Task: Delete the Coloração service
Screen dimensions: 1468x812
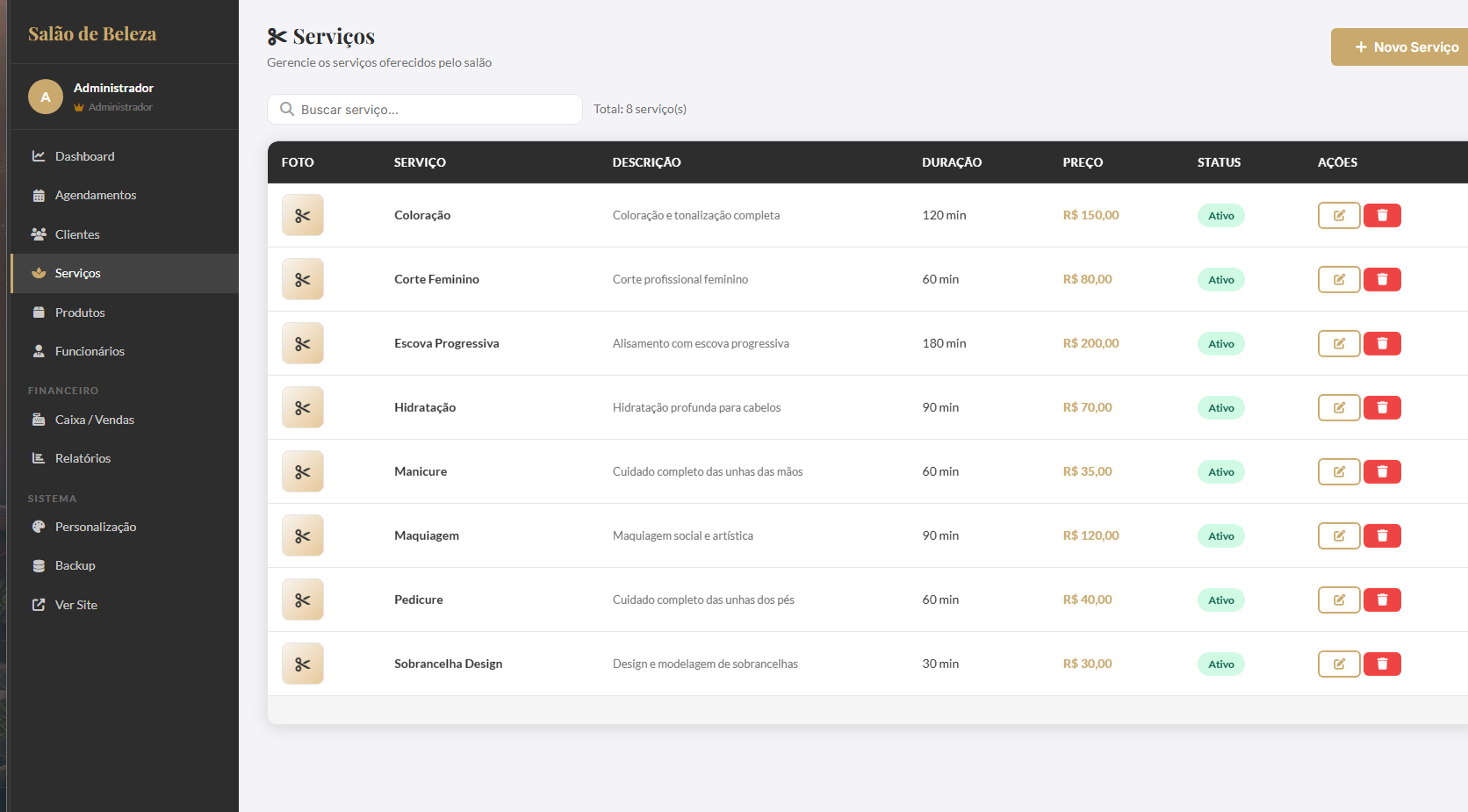Action: 1382,215
